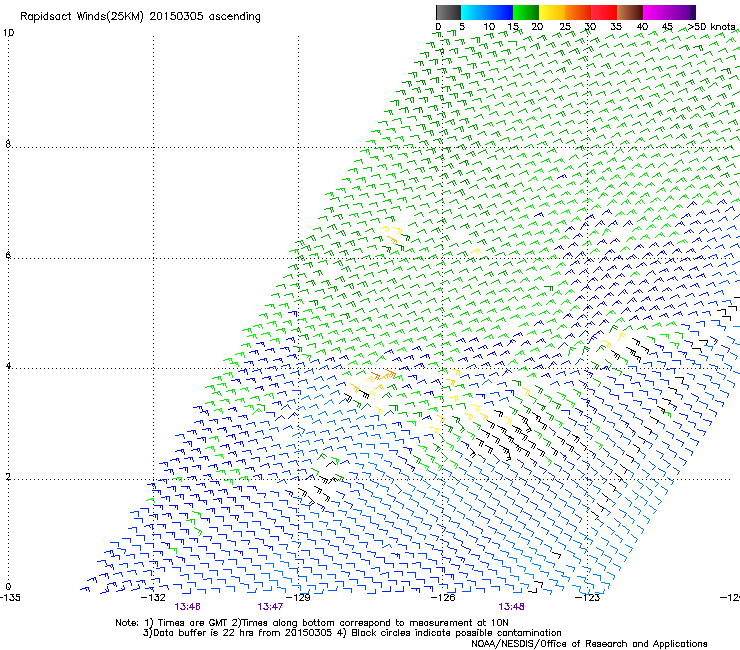740x650 pixels.
Task: Click the purple time stamp "13:46"
Action: click(187, 607)
